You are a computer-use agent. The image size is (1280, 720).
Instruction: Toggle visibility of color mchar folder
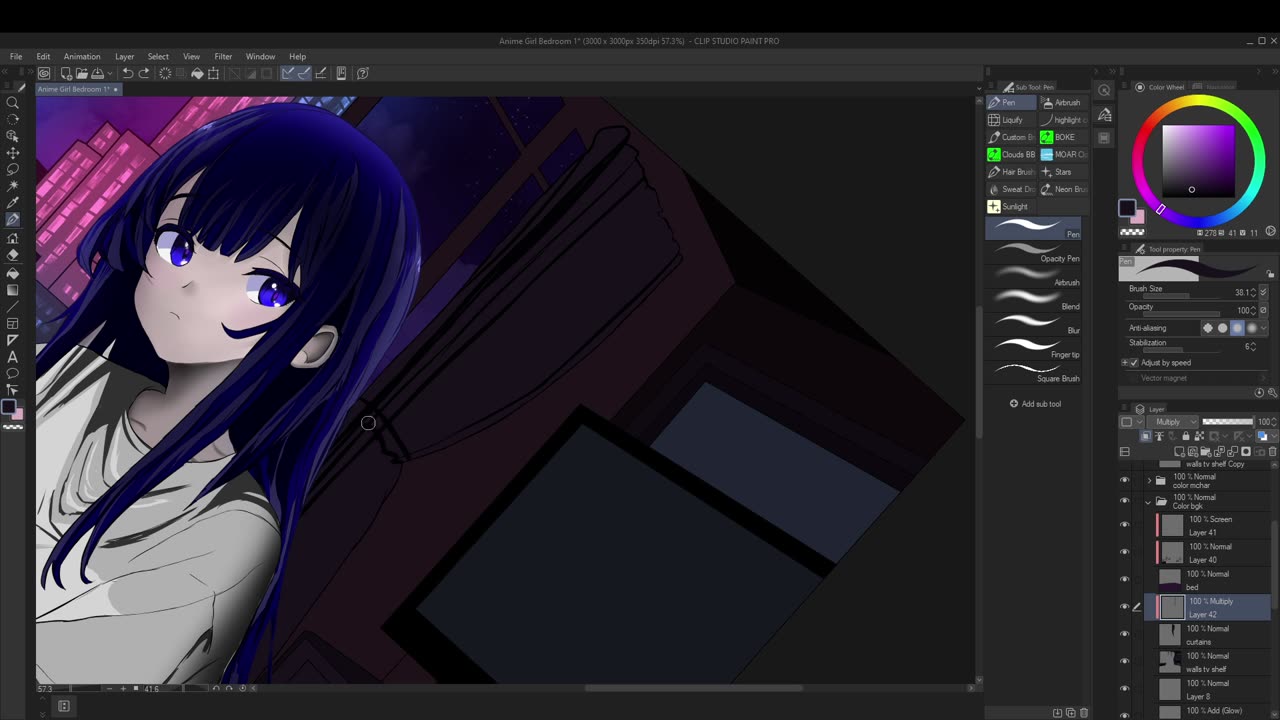pyautogui.click(x=1124, y=480)
